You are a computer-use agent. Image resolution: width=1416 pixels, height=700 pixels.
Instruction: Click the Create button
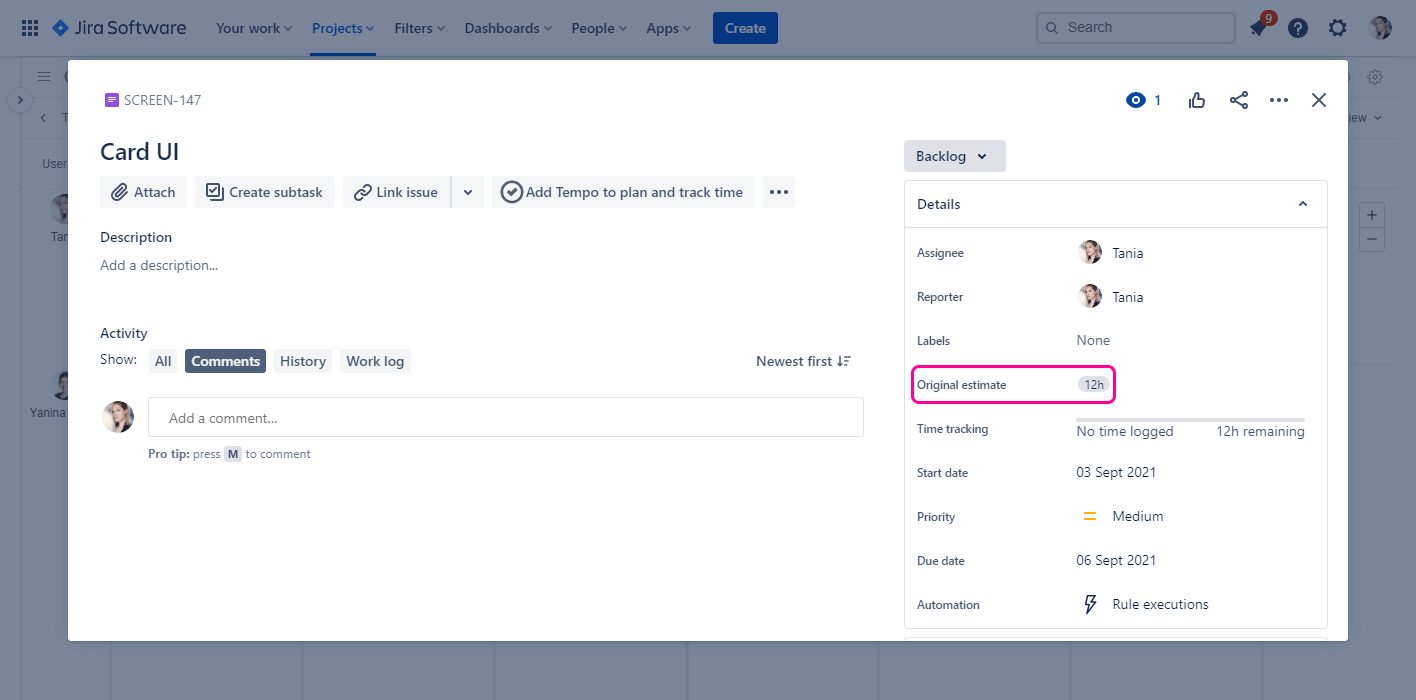click(745, 28)
